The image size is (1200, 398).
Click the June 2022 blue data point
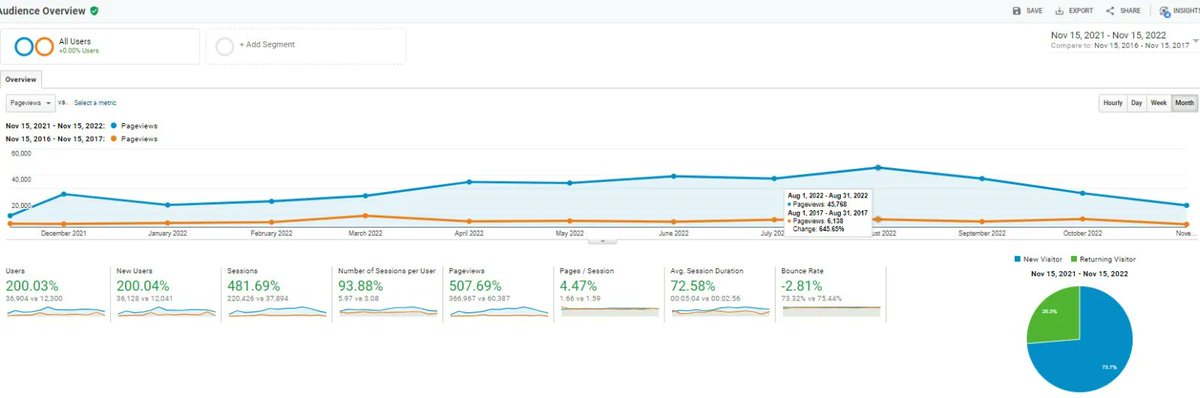coord(674,176)
